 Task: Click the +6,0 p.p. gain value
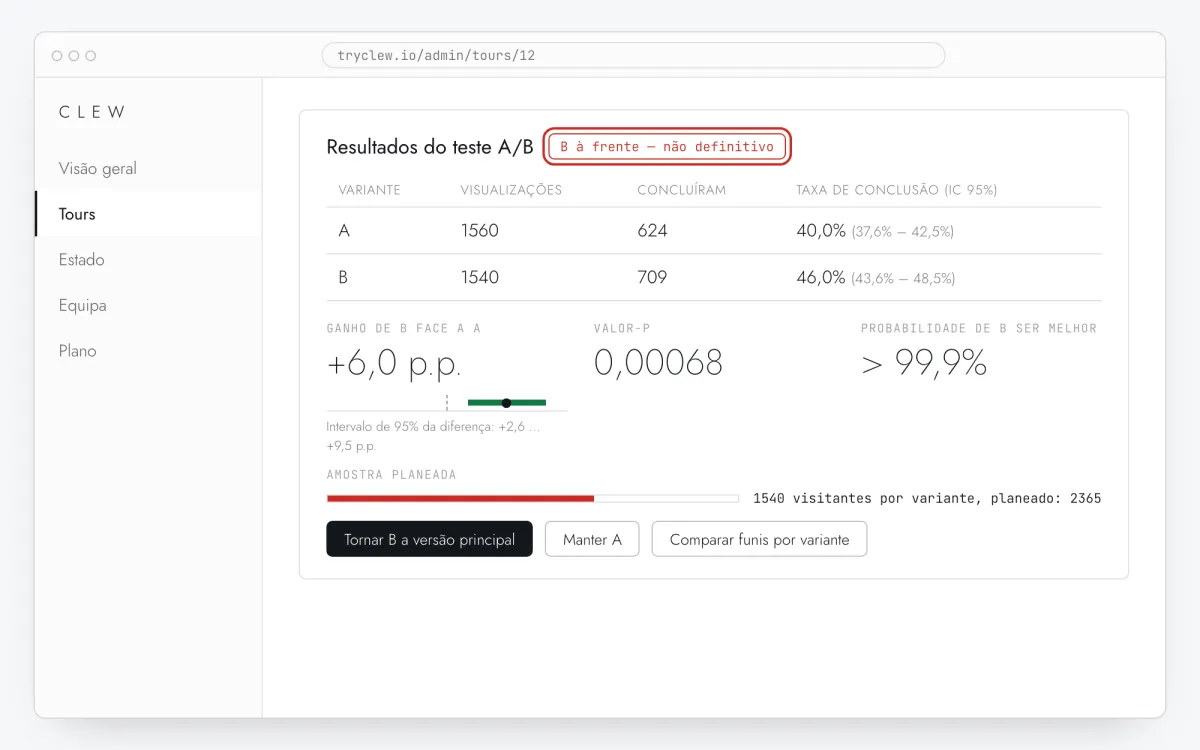pos(394,364)
